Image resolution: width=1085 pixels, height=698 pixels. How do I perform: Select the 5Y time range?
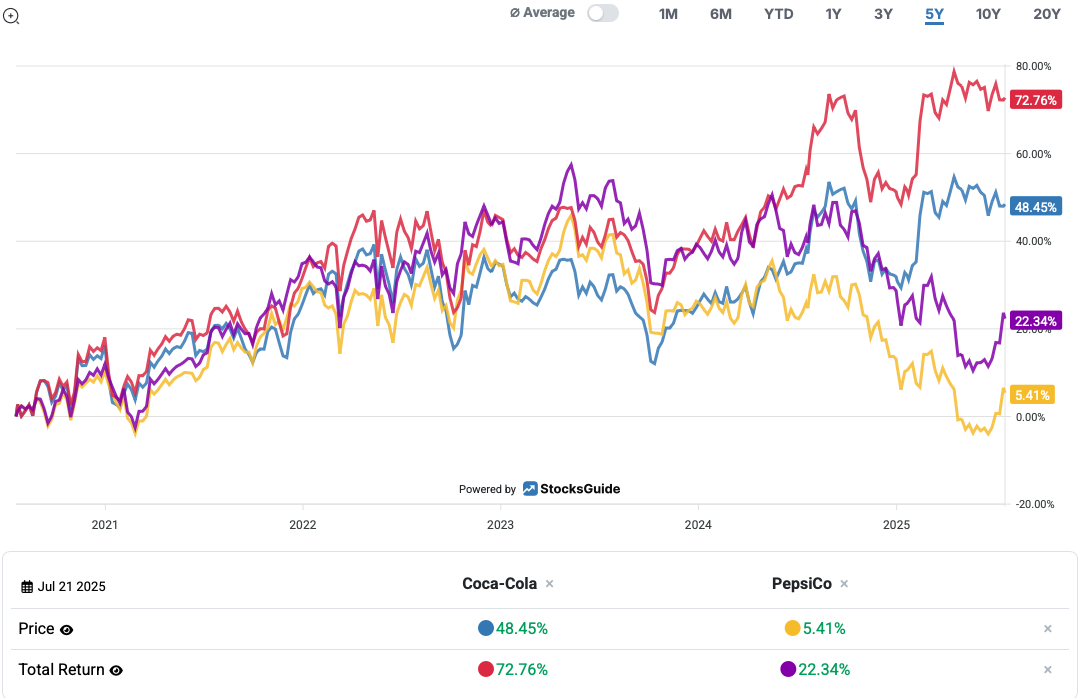pos(934,14)
